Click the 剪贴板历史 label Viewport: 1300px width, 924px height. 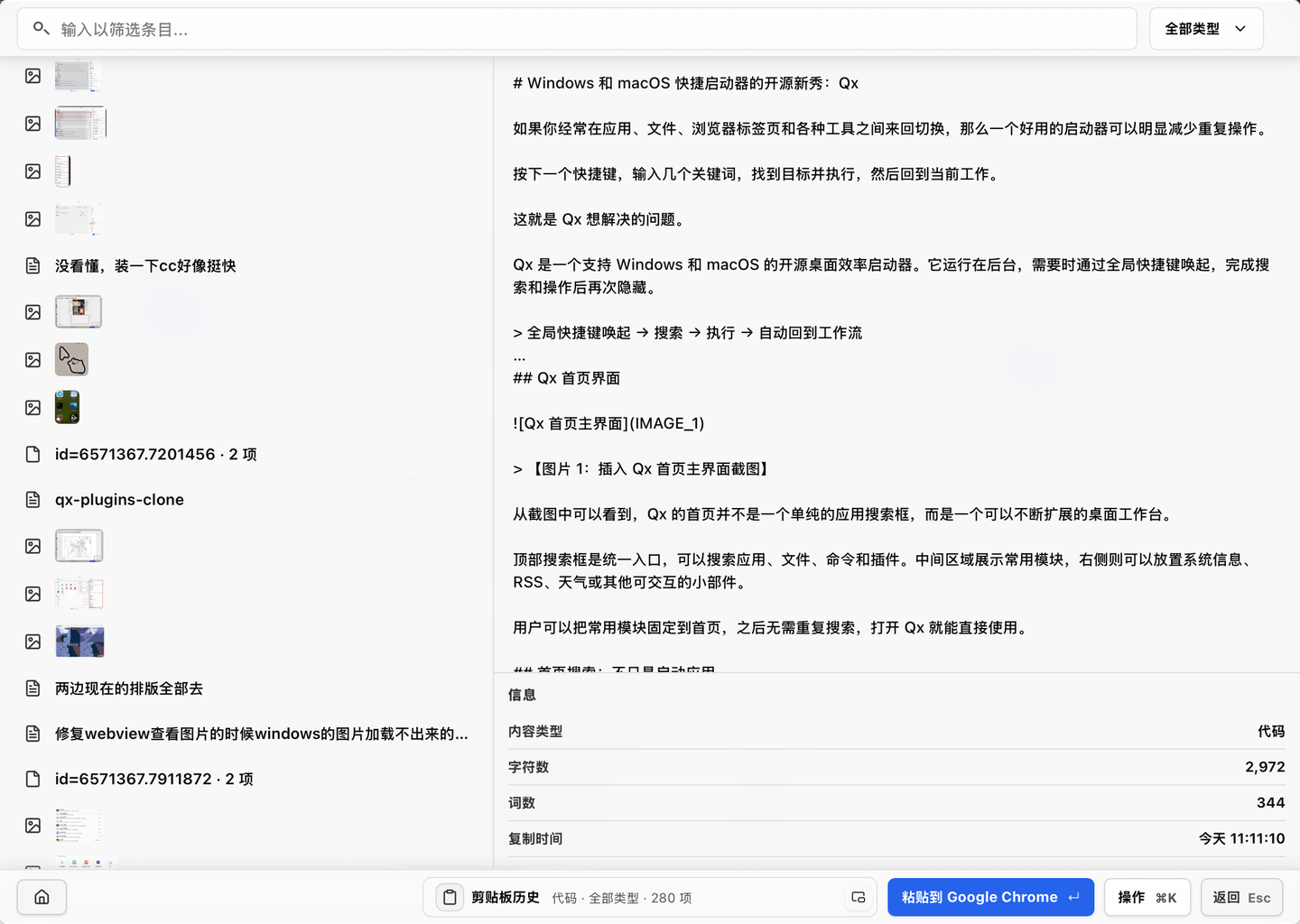(506, 897)
